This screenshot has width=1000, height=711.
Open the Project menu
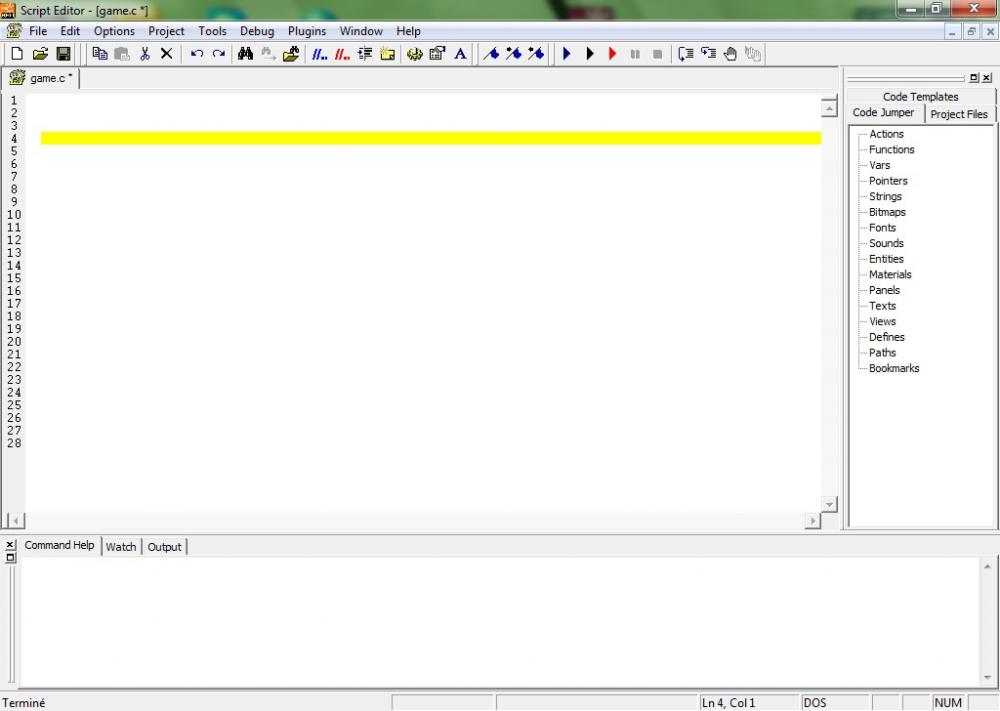point(166,31)
